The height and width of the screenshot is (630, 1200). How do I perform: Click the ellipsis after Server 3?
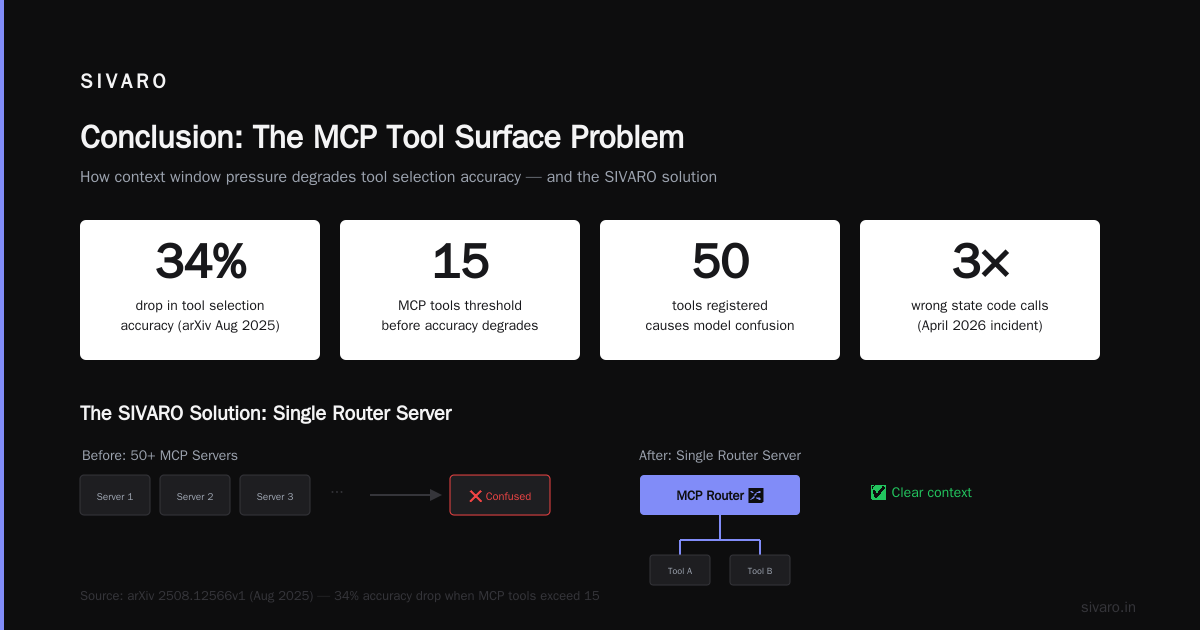tap(337, 492)
